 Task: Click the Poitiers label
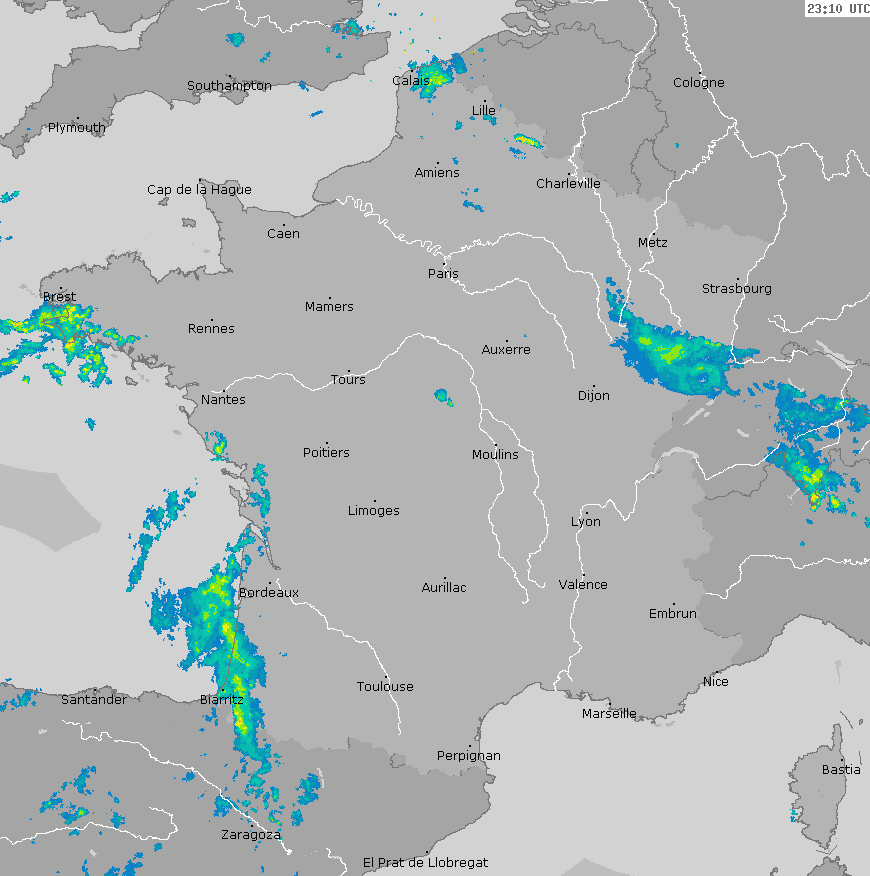tap(326, 453)
